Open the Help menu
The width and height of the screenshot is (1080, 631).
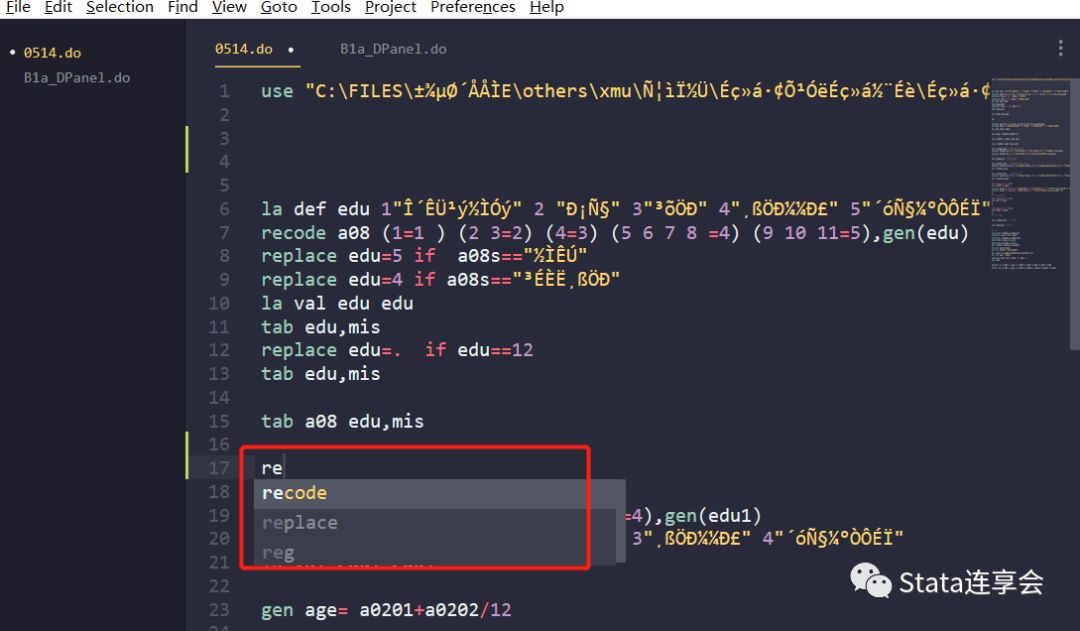tap(546, 8)
